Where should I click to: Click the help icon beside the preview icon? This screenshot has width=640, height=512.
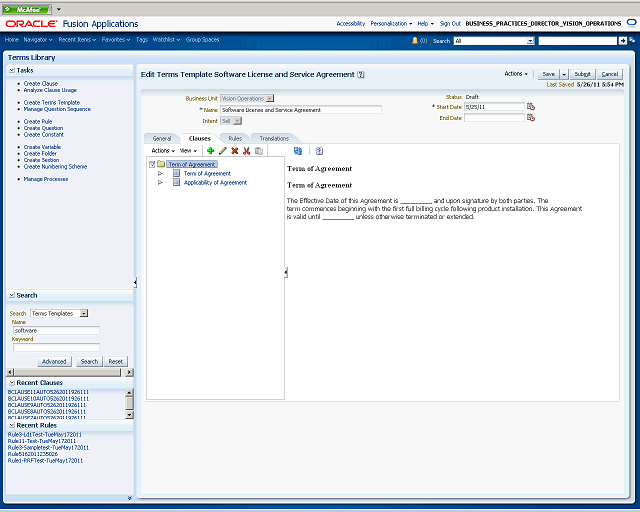319,151
